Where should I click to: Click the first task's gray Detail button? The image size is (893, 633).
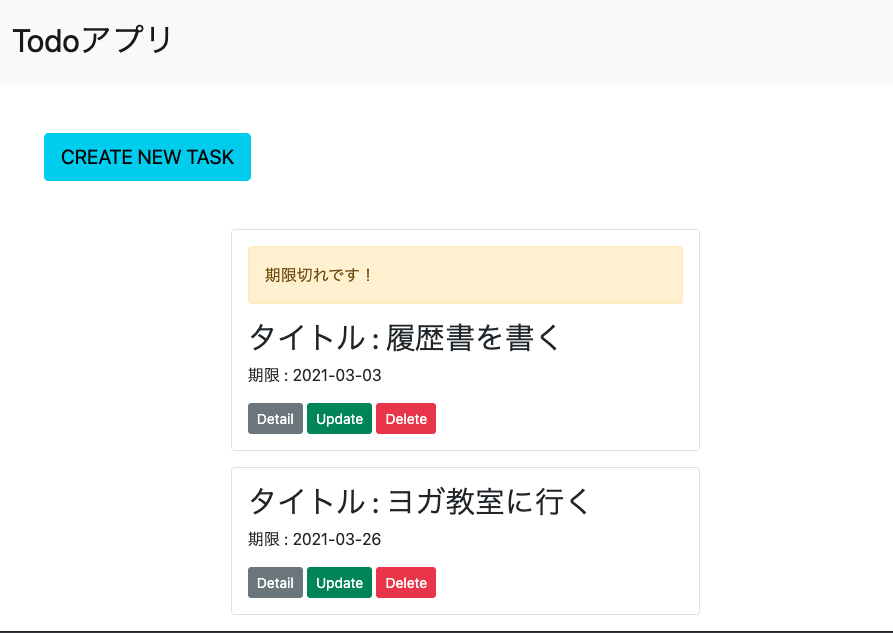pyautogui.click(x=274, y=418)
